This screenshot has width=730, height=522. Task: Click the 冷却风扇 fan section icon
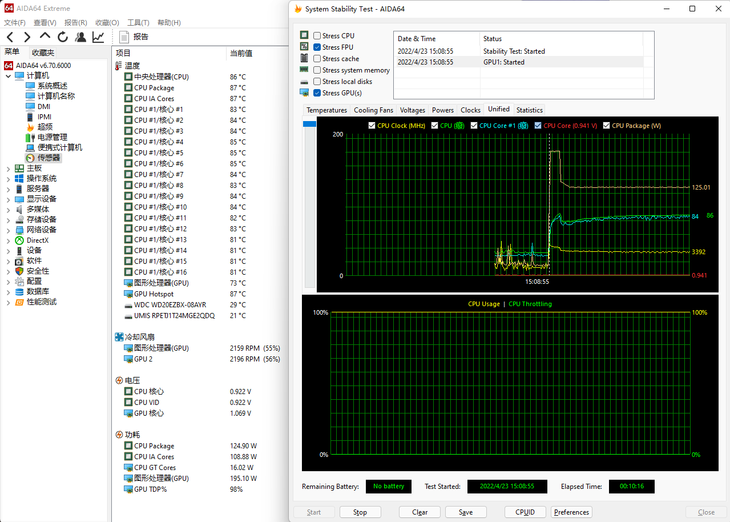pos(119,337)
